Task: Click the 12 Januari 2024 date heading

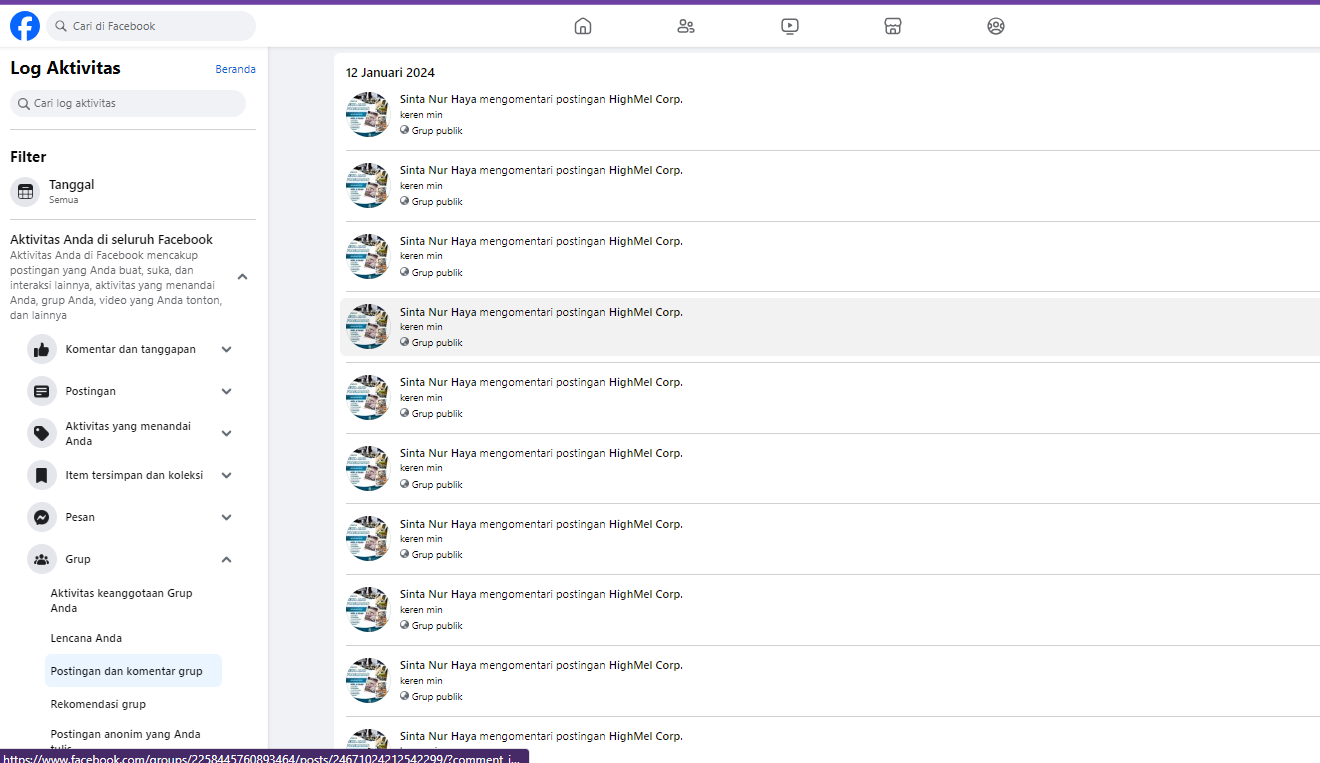Action: click(x=390, y=73)
